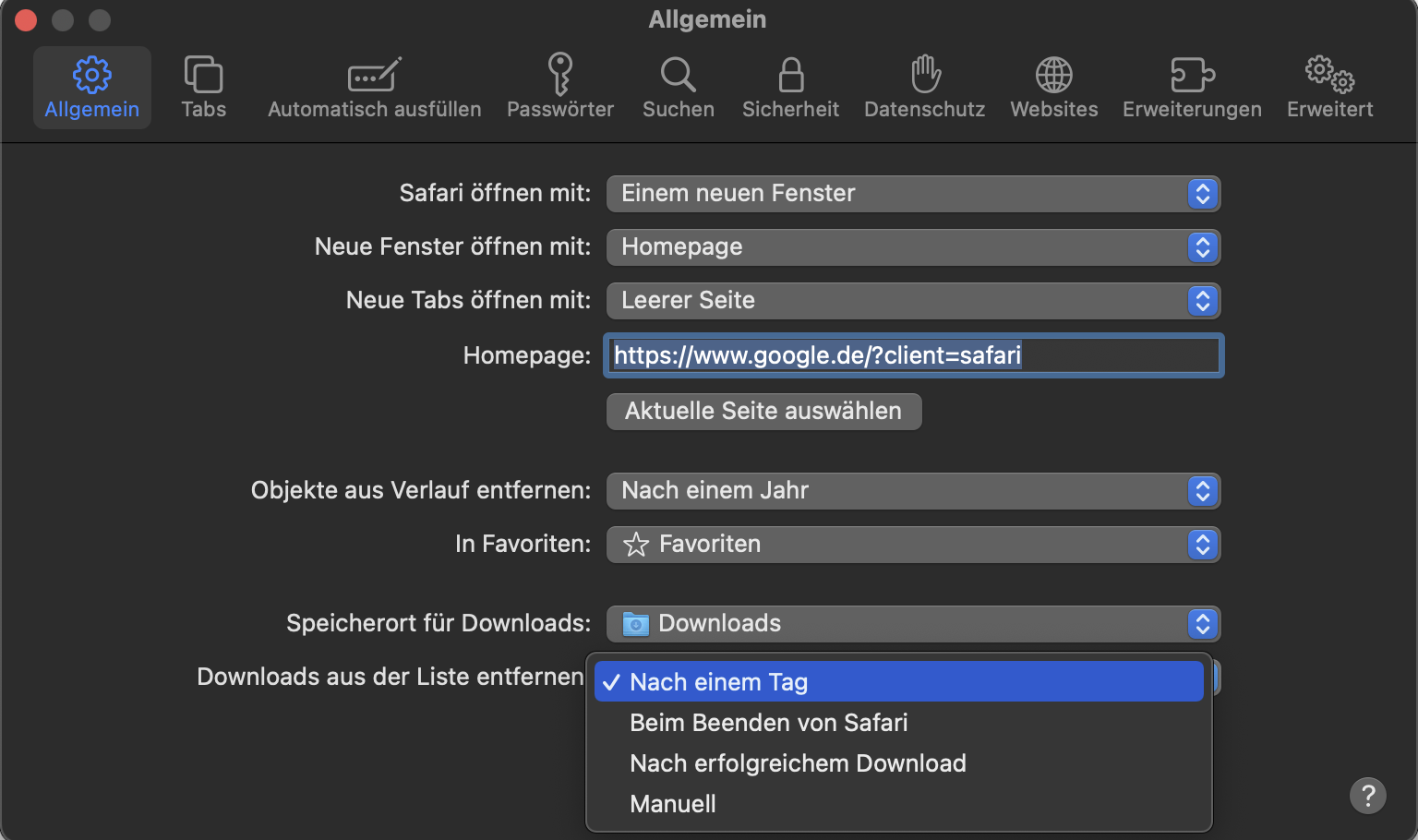This screenshot has height=840, width=1418.
Task: Click the Allgemein gear tab
Action: (91, 88)
